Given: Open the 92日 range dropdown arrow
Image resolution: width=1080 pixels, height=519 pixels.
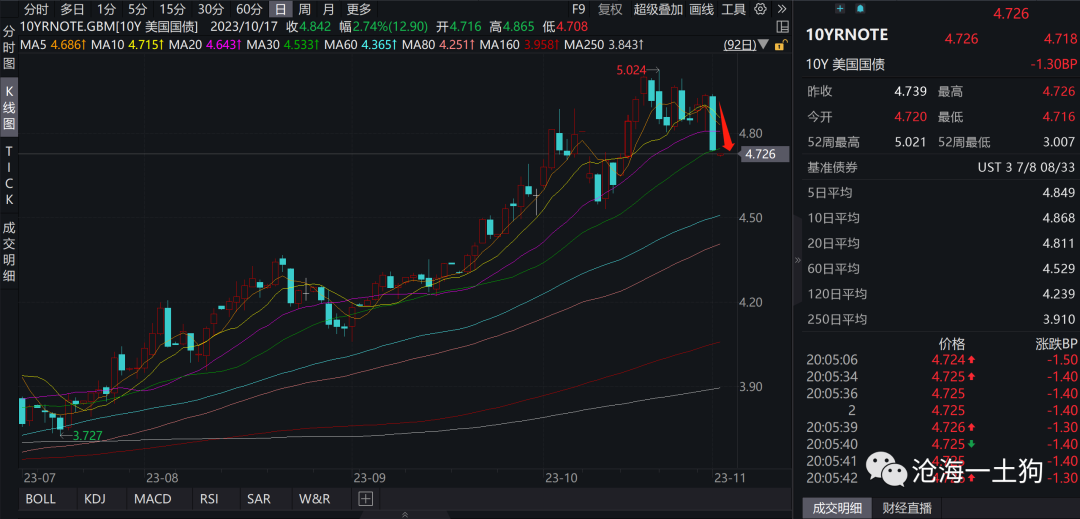Looking at the screenshot, I should point(764,45).
